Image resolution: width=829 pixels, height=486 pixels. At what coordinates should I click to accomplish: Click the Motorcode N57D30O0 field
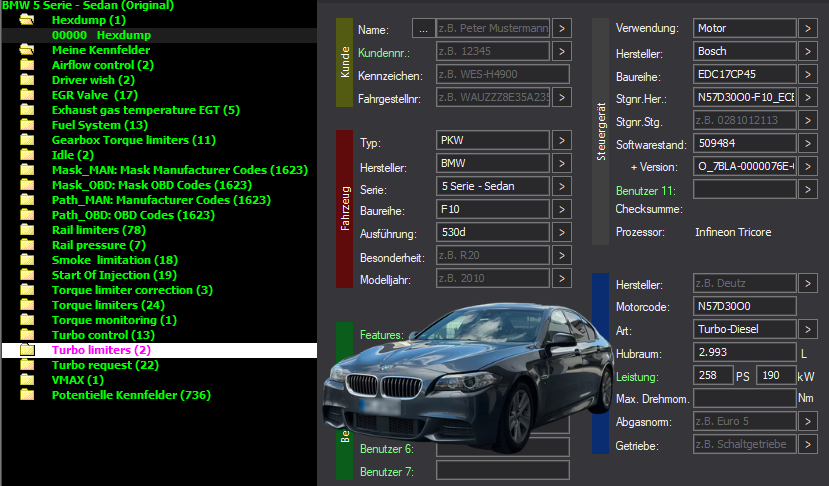[744, 306]
